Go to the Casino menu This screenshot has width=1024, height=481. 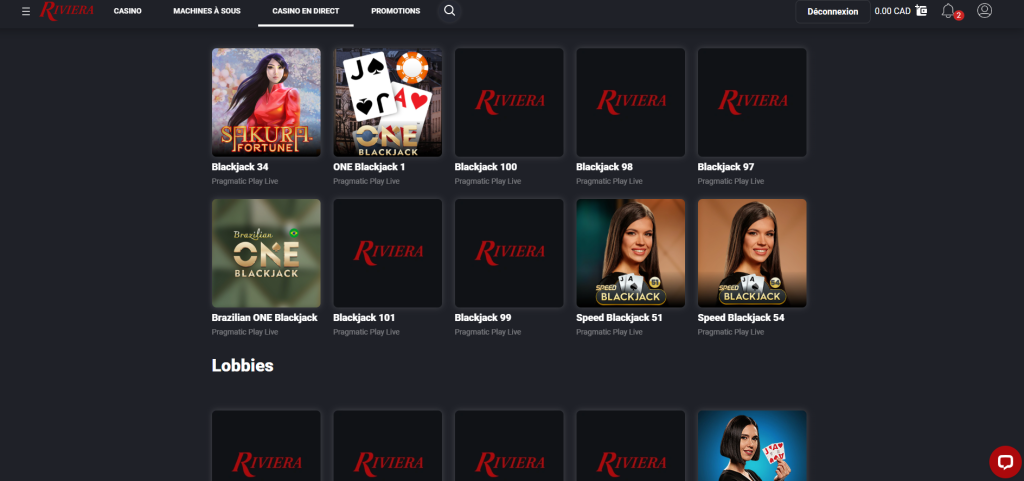click(127, 11)
